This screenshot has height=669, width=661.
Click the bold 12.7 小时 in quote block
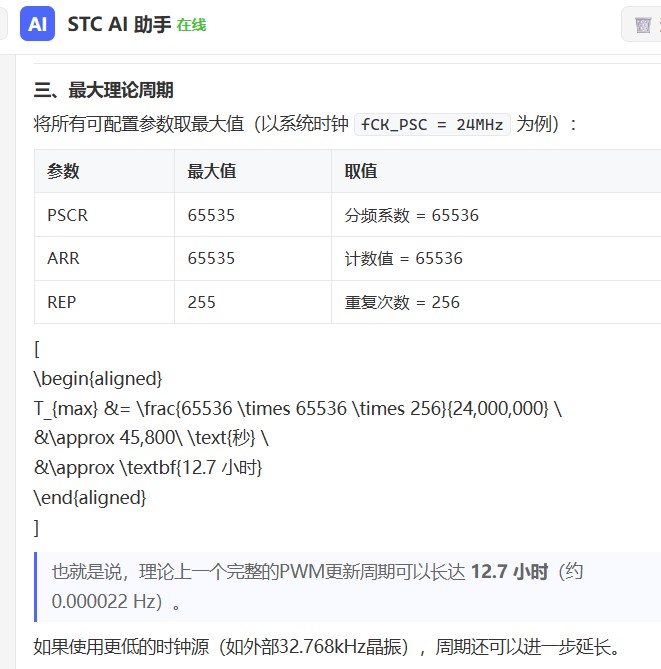tap(510, 572)
